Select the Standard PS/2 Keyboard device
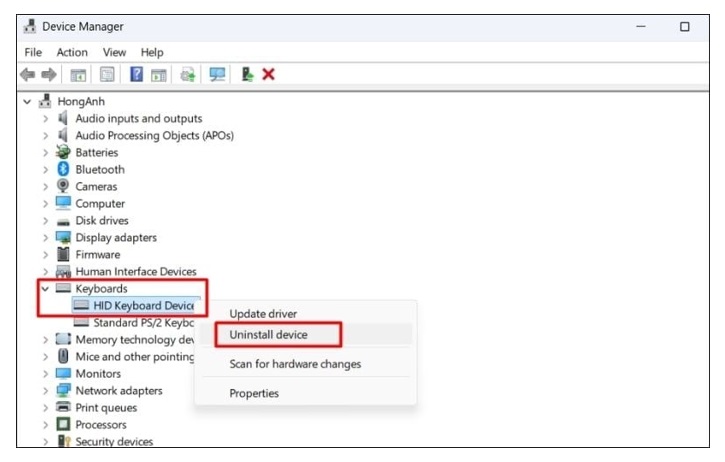 (x=142, y=323)
